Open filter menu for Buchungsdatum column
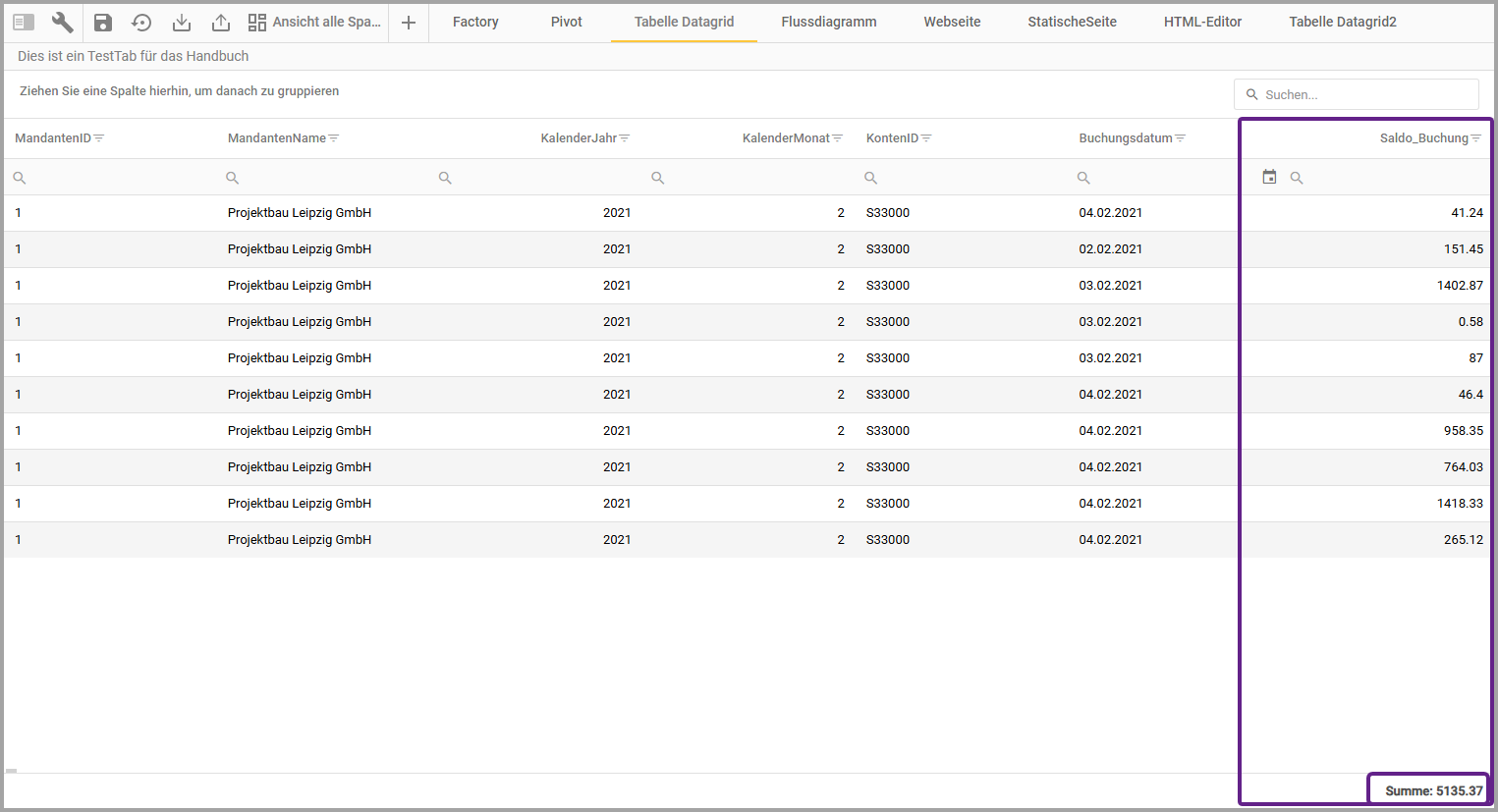Image resolution: width=1498 pixels, height=812 pixels. [x=1181, y=138]
